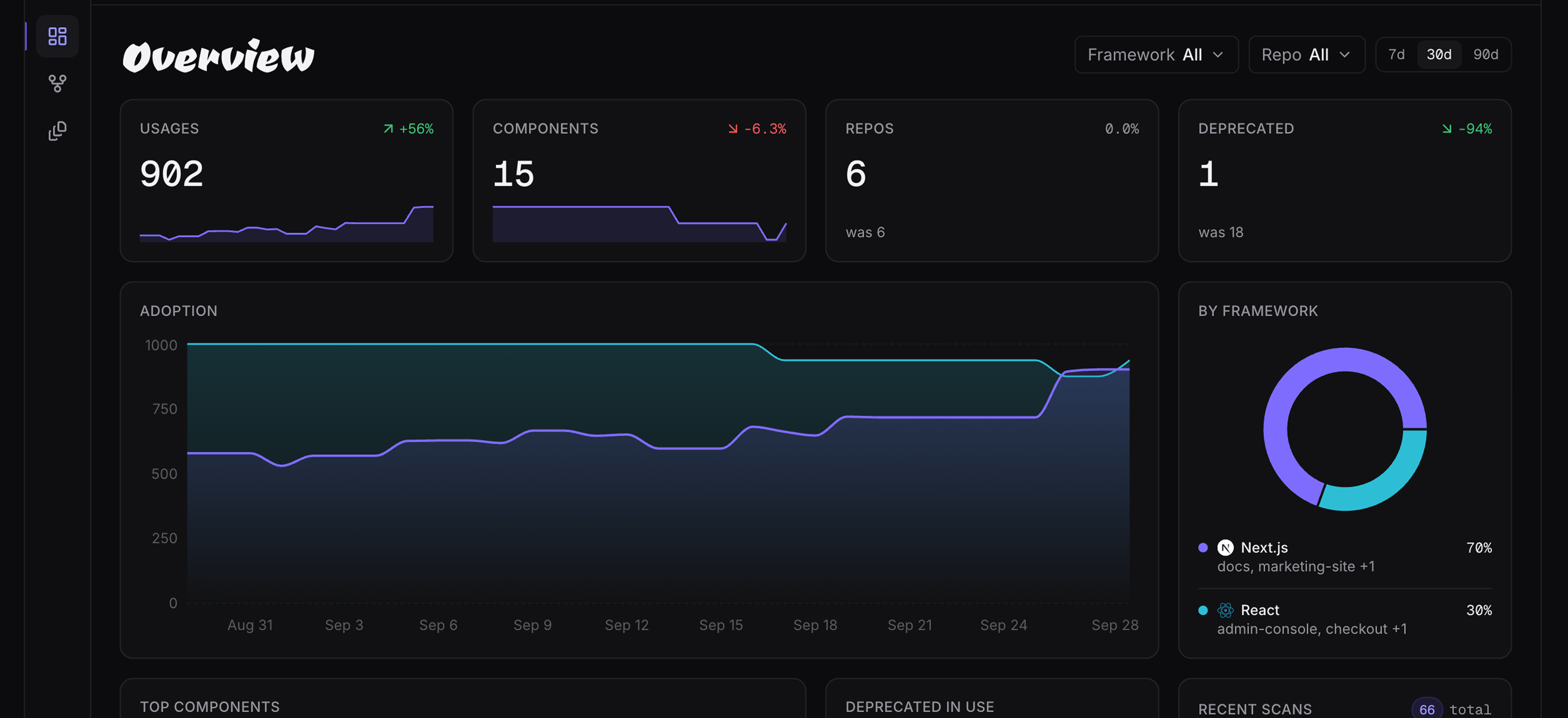Click 'docs, marketing-site +1' repo list text

click(1295, 566)
